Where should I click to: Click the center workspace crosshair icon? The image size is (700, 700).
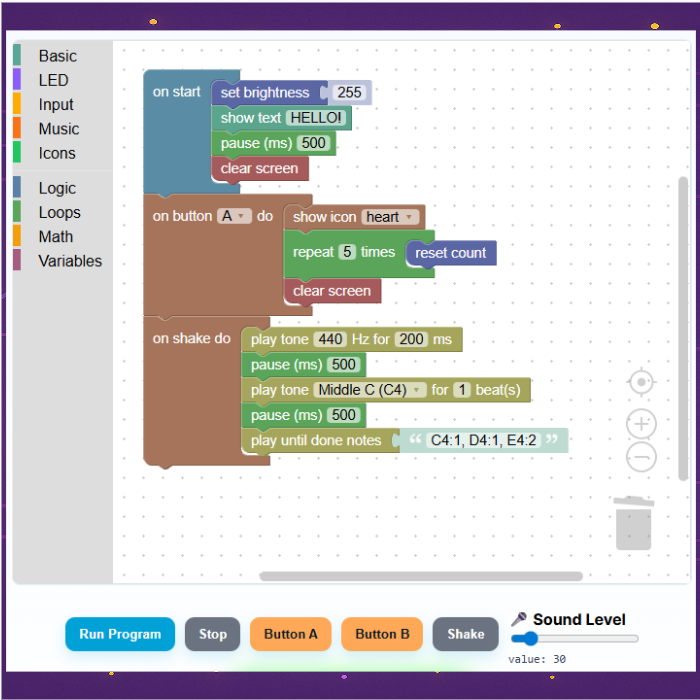pos(641,382)
